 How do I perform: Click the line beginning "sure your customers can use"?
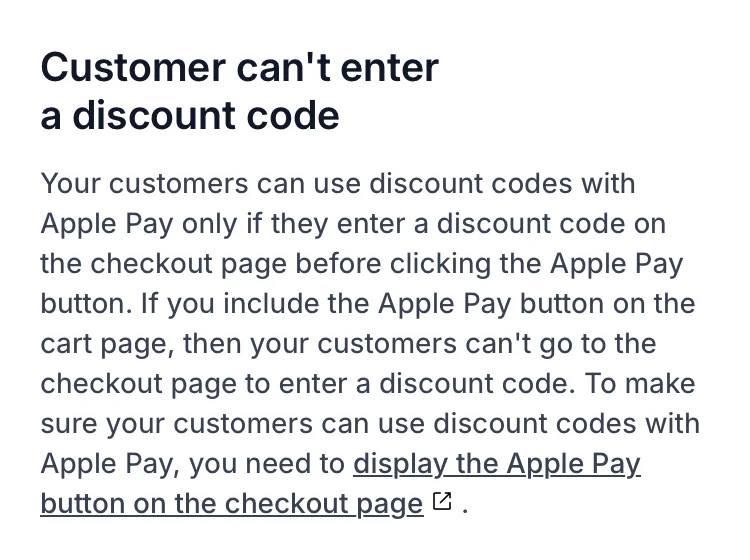point(370,424)
